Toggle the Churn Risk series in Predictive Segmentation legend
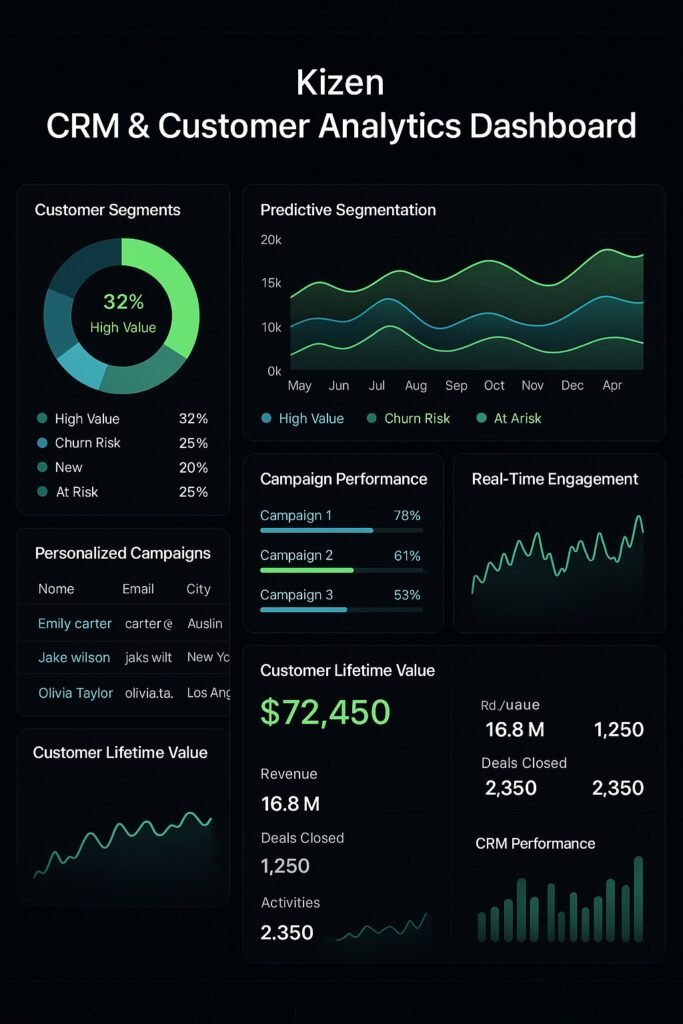Screen dimensions: 683x1024 tap(409, 419)
